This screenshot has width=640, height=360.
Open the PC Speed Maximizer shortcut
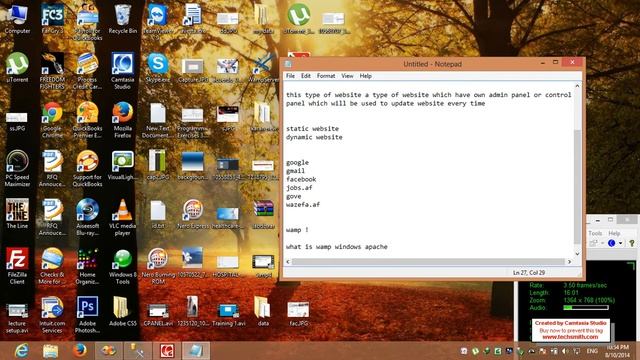(17, 168)
